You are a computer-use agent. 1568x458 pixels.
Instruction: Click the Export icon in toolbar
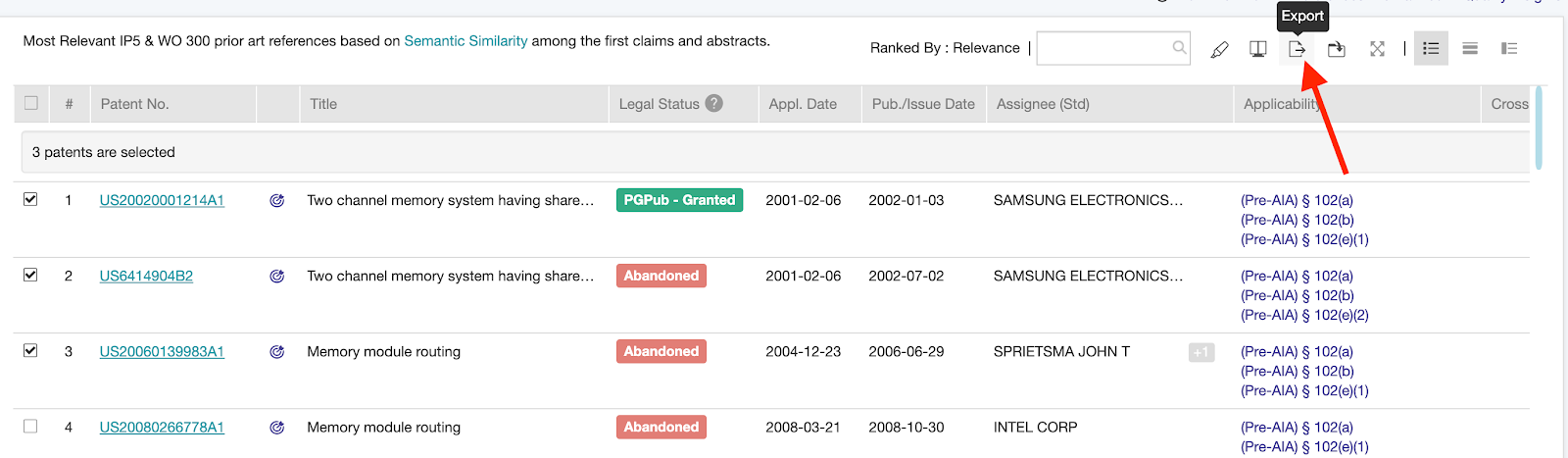[x=1297, y=49]
